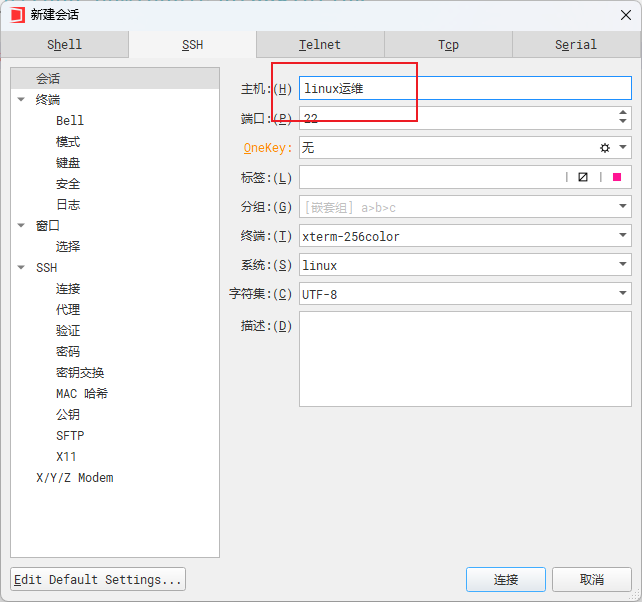Switch to the Telnet tab

(x=320, y=45)
